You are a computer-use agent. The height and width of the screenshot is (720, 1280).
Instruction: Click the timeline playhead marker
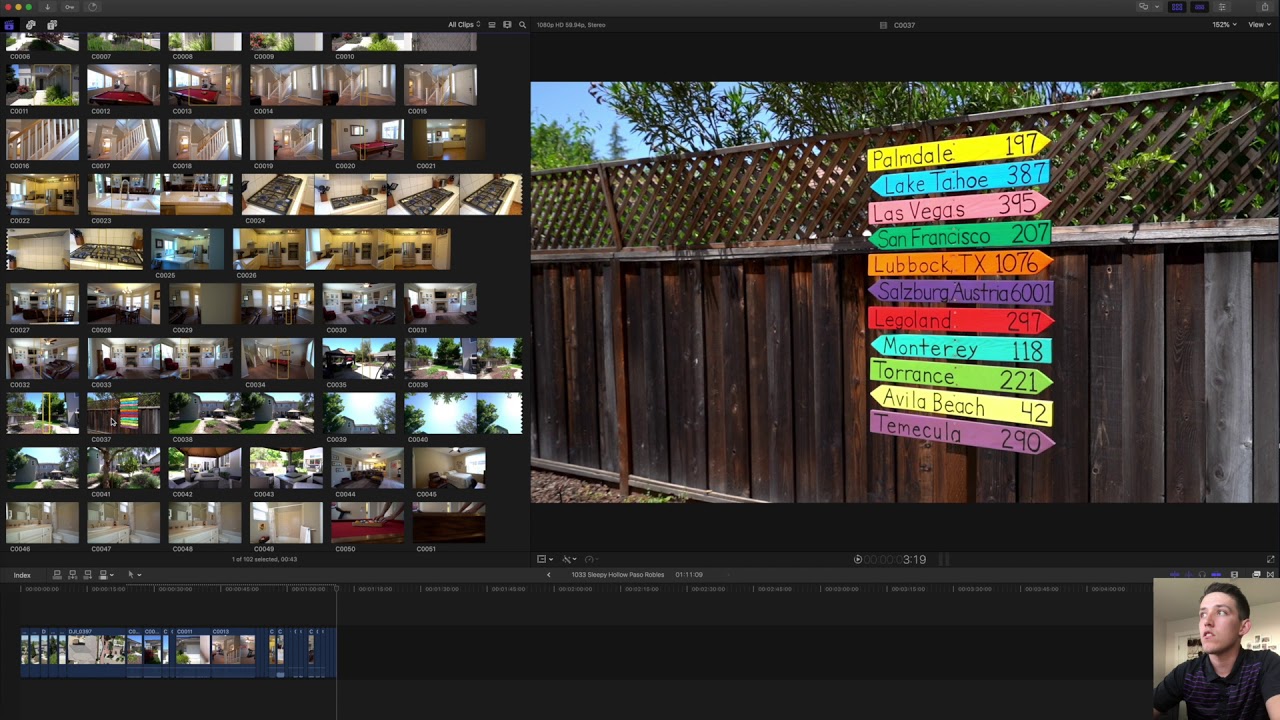[x=336, y=589]
